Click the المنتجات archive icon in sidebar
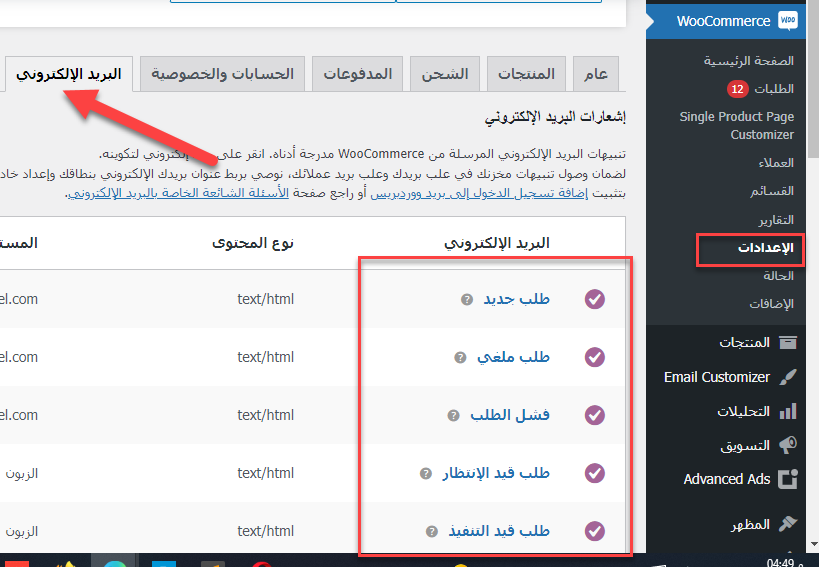819x567 pixels. click(788, 342)
